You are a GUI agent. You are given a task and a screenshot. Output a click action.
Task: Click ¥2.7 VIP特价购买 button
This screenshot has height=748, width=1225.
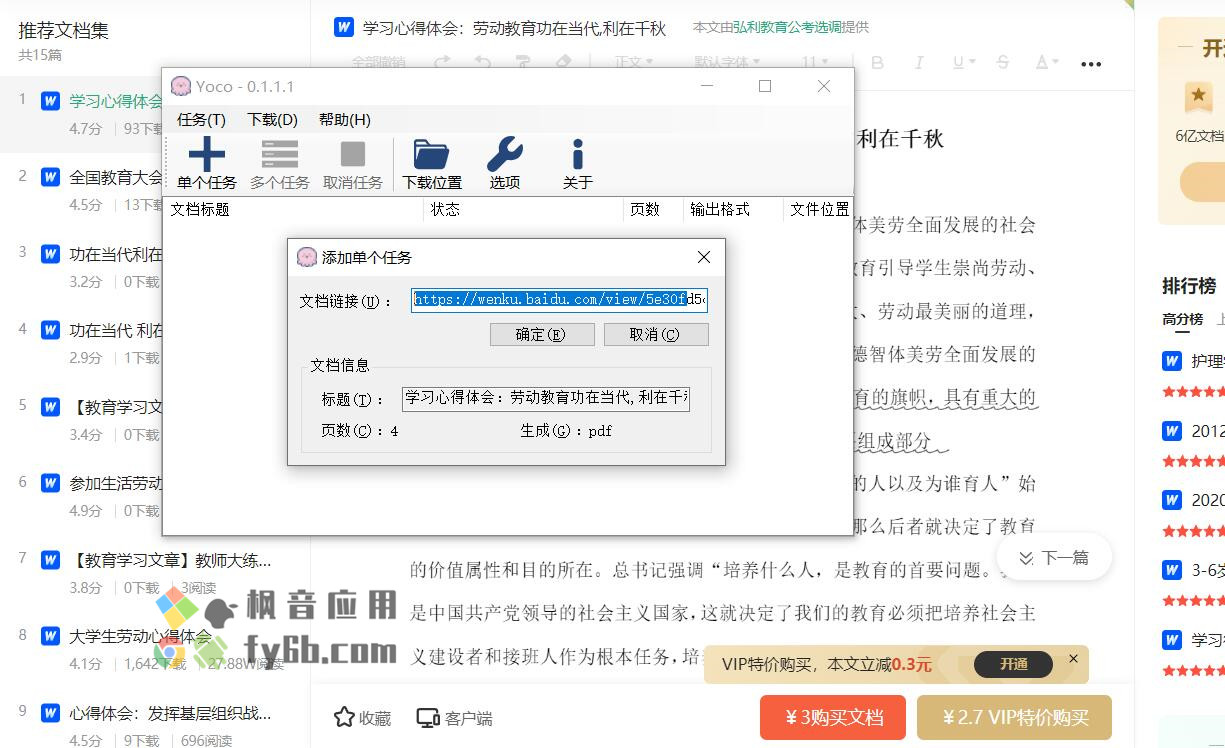coord(1014,717)
